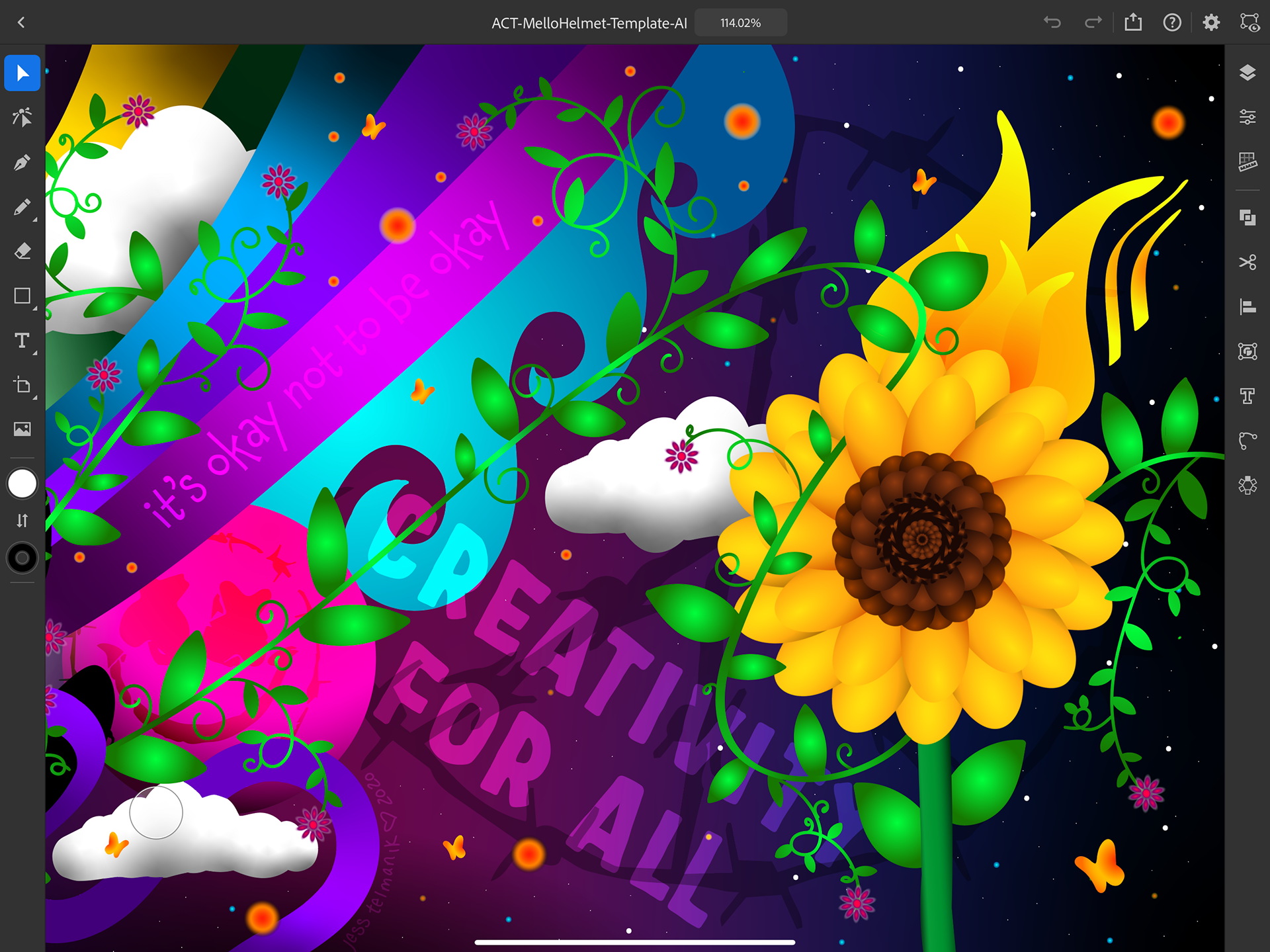This screenshot has height=952, width=1270.
Task: Select the Artboard tool
Action: 22,385
